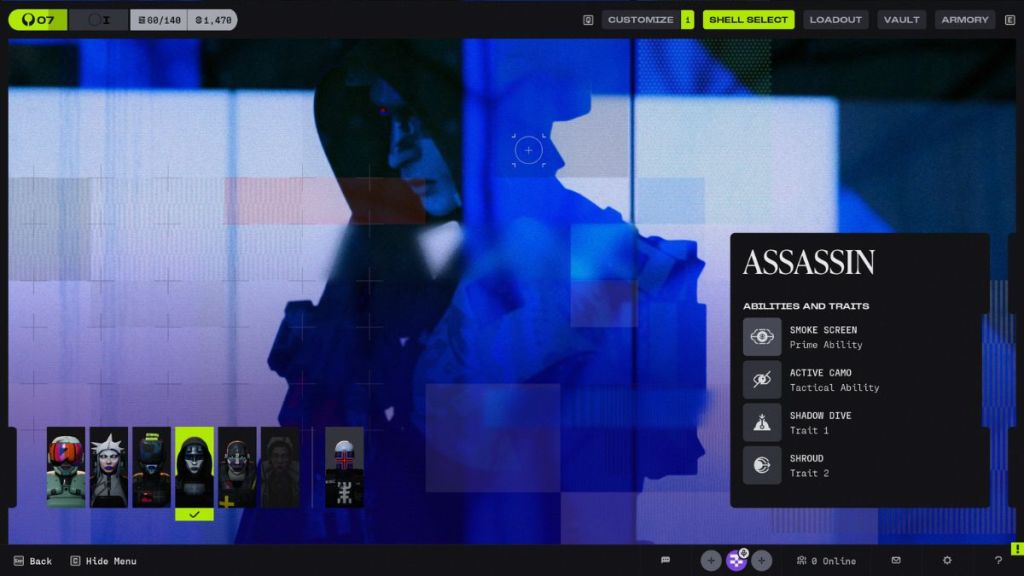
Task: Open the Loadout tab
Action: pyautogui.click(x=835, y=20)
